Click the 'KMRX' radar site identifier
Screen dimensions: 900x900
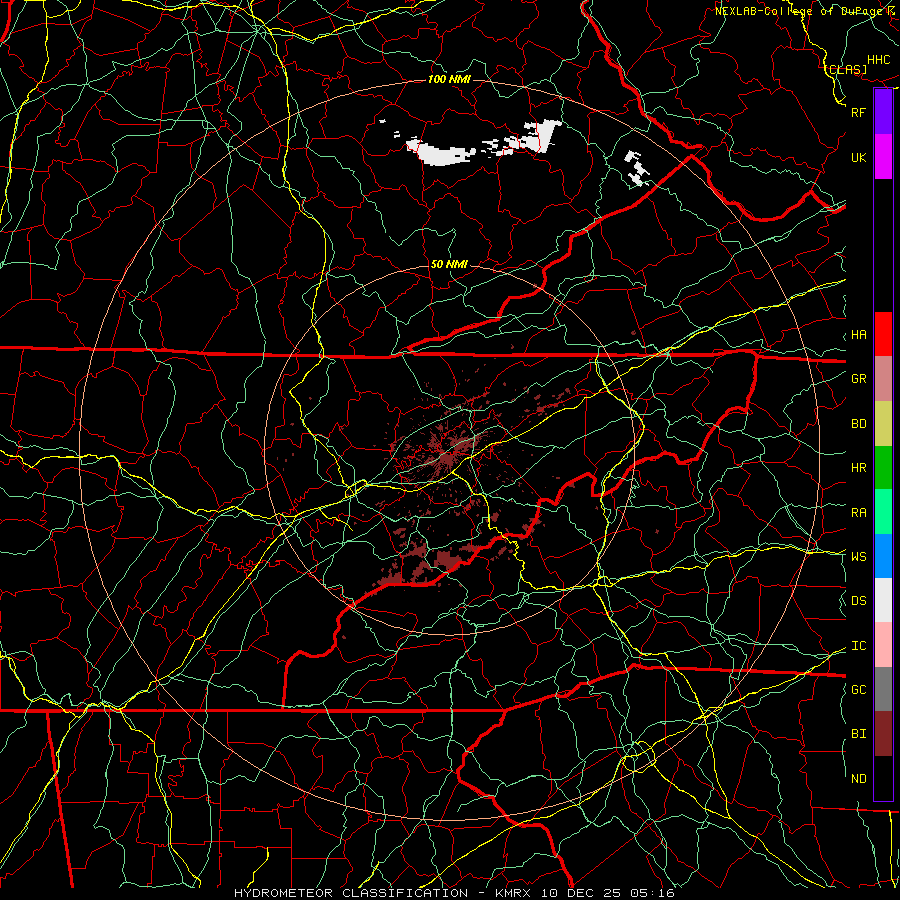point(514,893)
